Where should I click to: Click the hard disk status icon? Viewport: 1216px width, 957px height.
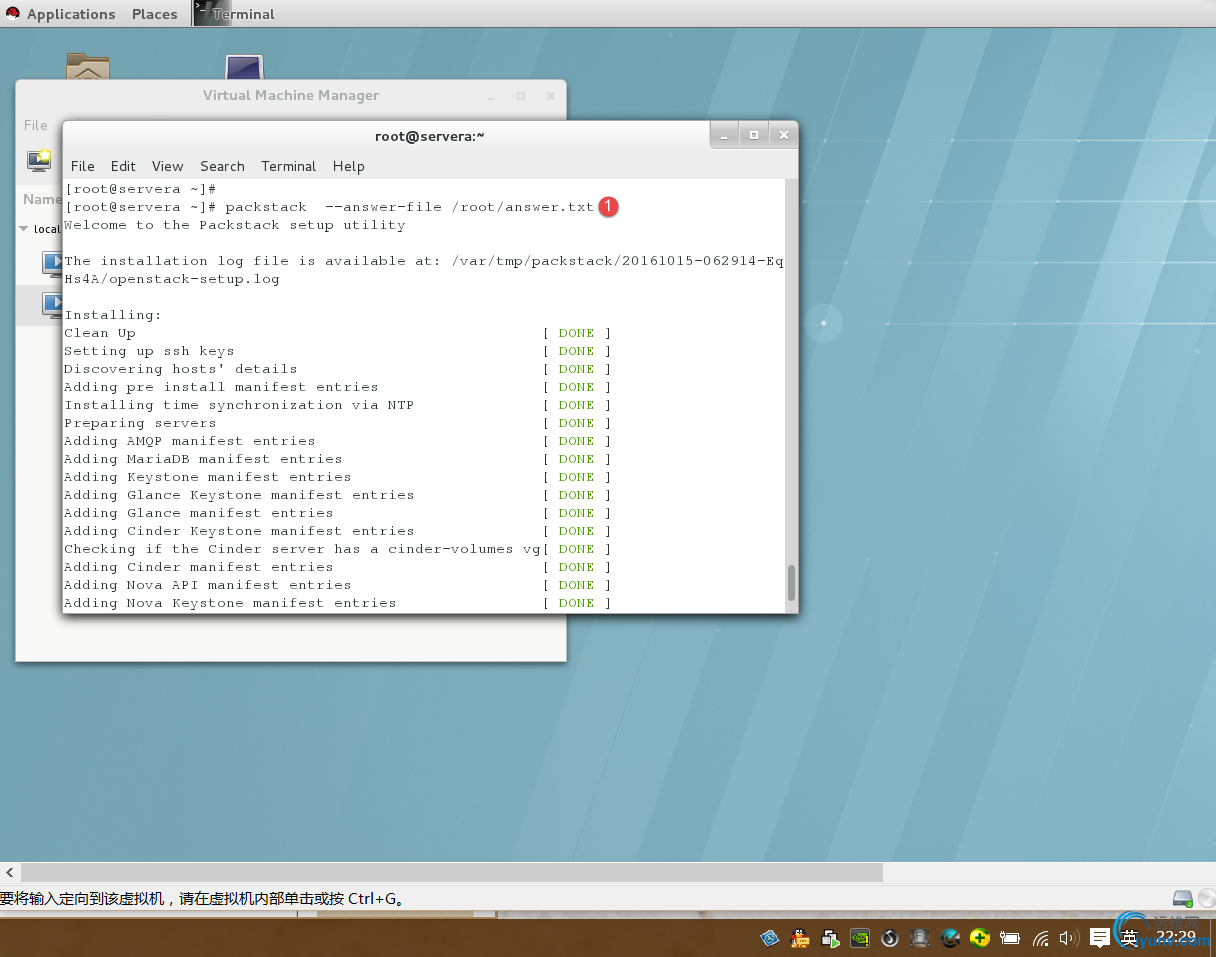(x=1183, y=898)
